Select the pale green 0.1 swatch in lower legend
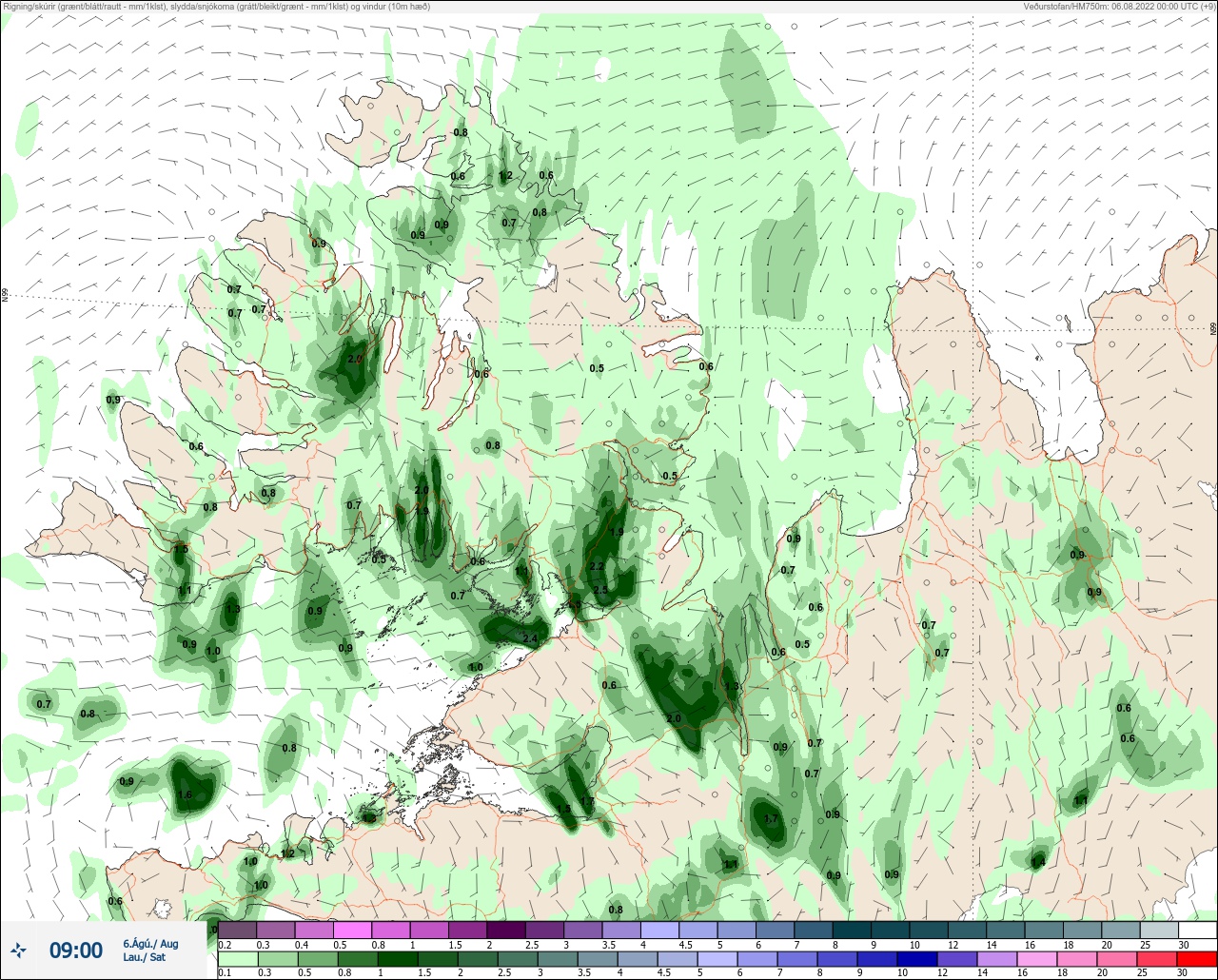Viewport: 1218px width, 980px height. (x=237, y=959)
